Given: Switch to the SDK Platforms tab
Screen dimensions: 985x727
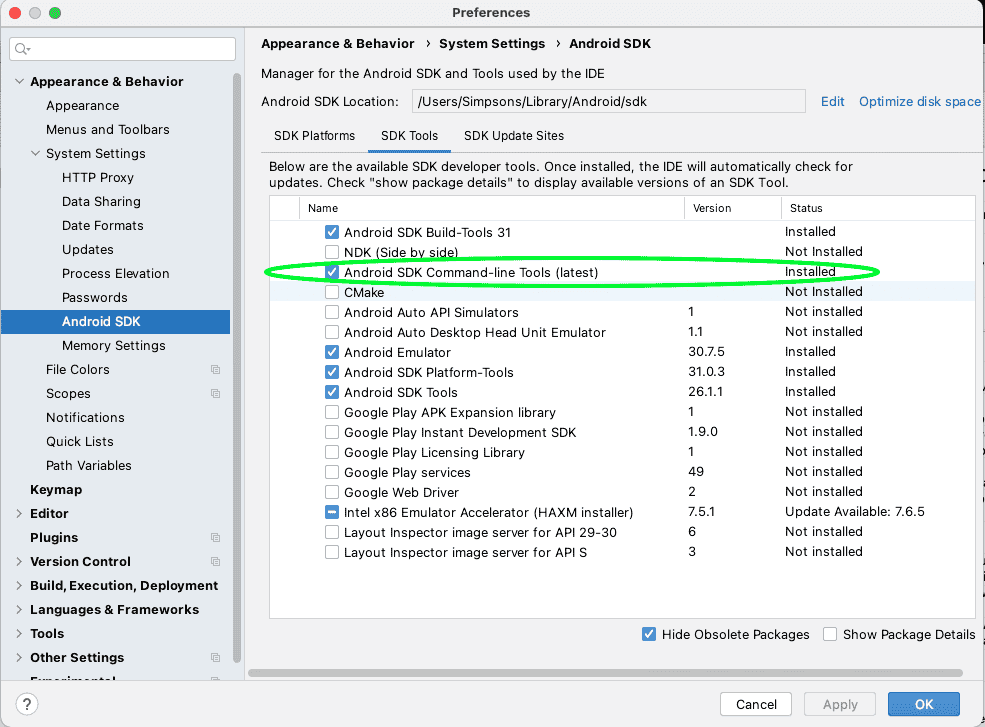Looking at the screenshot, I should click(x=314, y=136).
